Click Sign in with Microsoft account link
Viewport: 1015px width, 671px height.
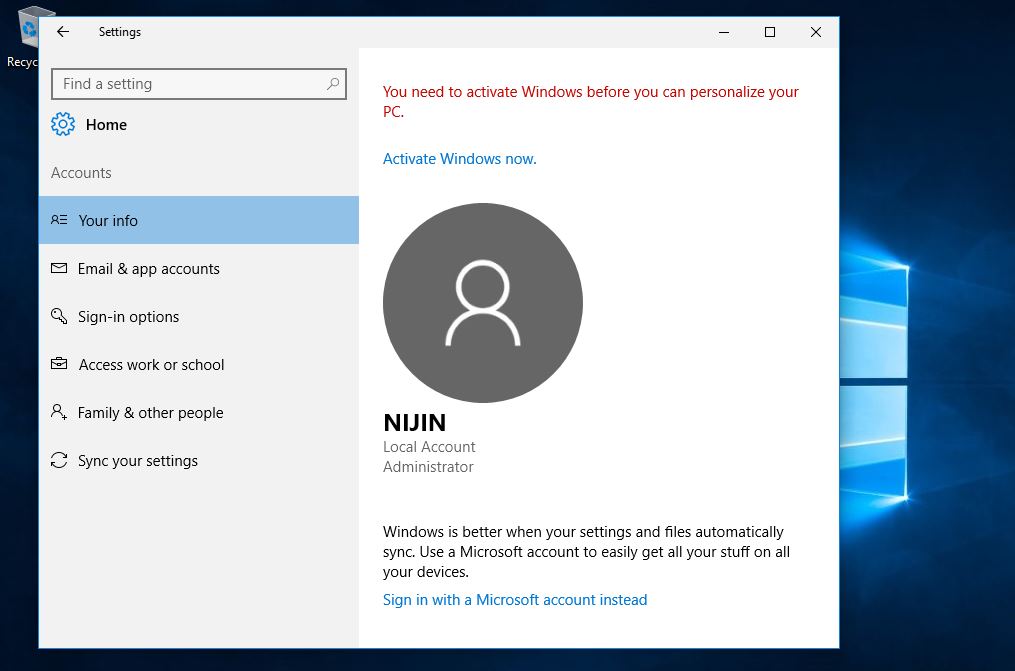(x=515, y=600)
